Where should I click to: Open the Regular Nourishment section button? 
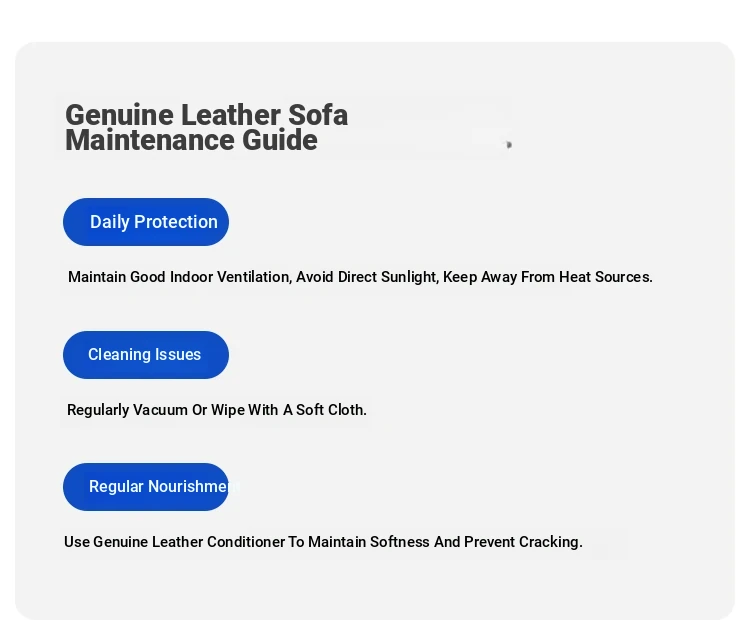146,487
